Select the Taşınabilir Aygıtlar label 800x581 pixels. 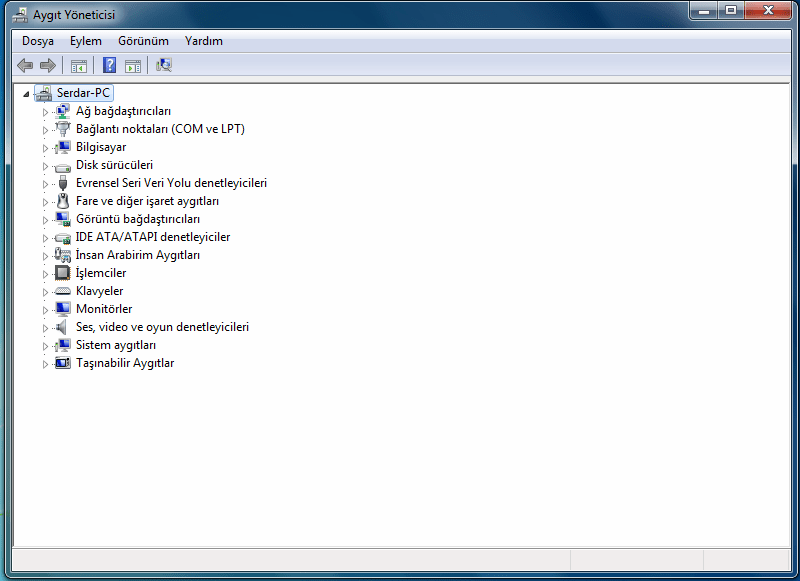[x=125, y=363]
